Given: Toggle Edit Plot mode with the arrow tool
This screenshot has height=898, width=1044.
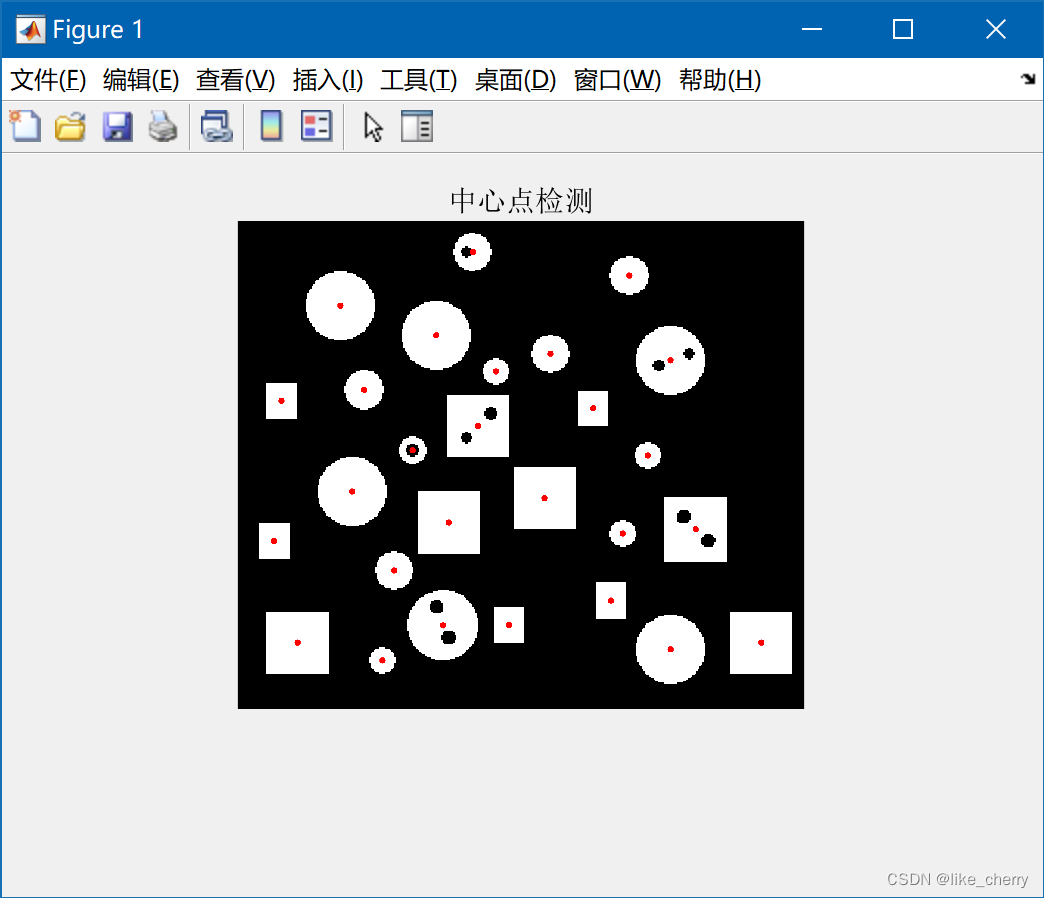Looking at the screenshot, I should pos(371,126).
